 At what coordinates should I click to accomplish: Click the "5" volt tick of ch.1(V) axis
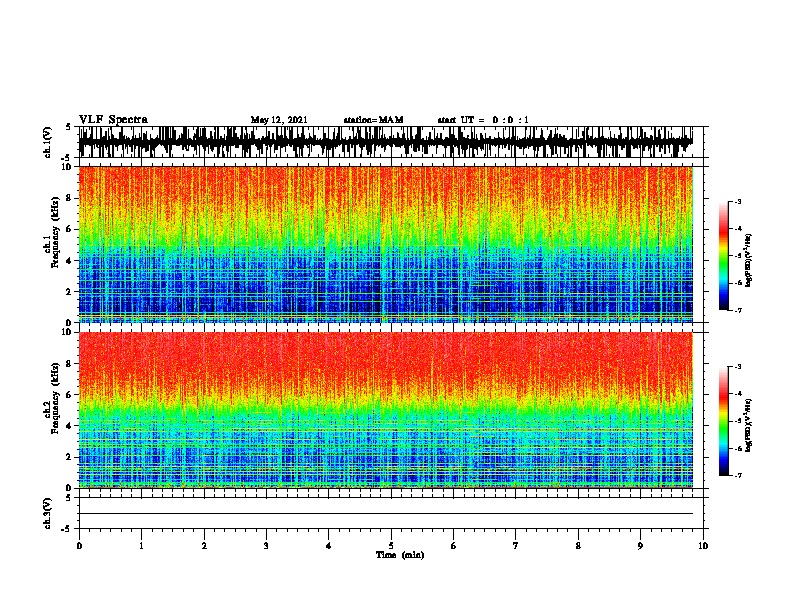[x=68, y=127]
